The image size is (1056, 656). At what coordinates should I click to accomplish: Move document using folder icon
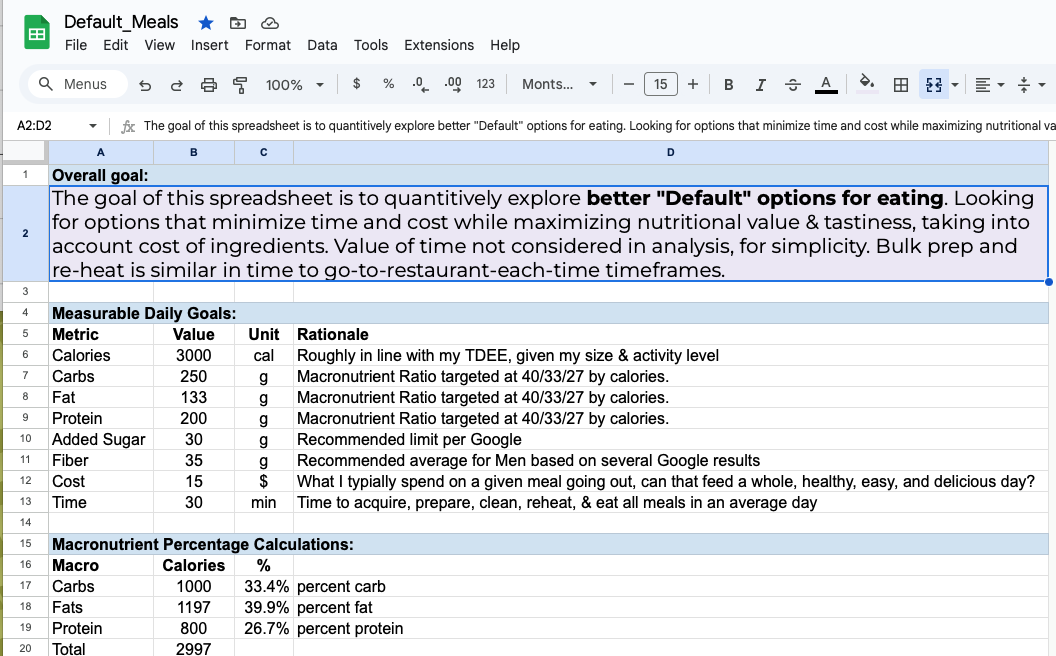237,22
